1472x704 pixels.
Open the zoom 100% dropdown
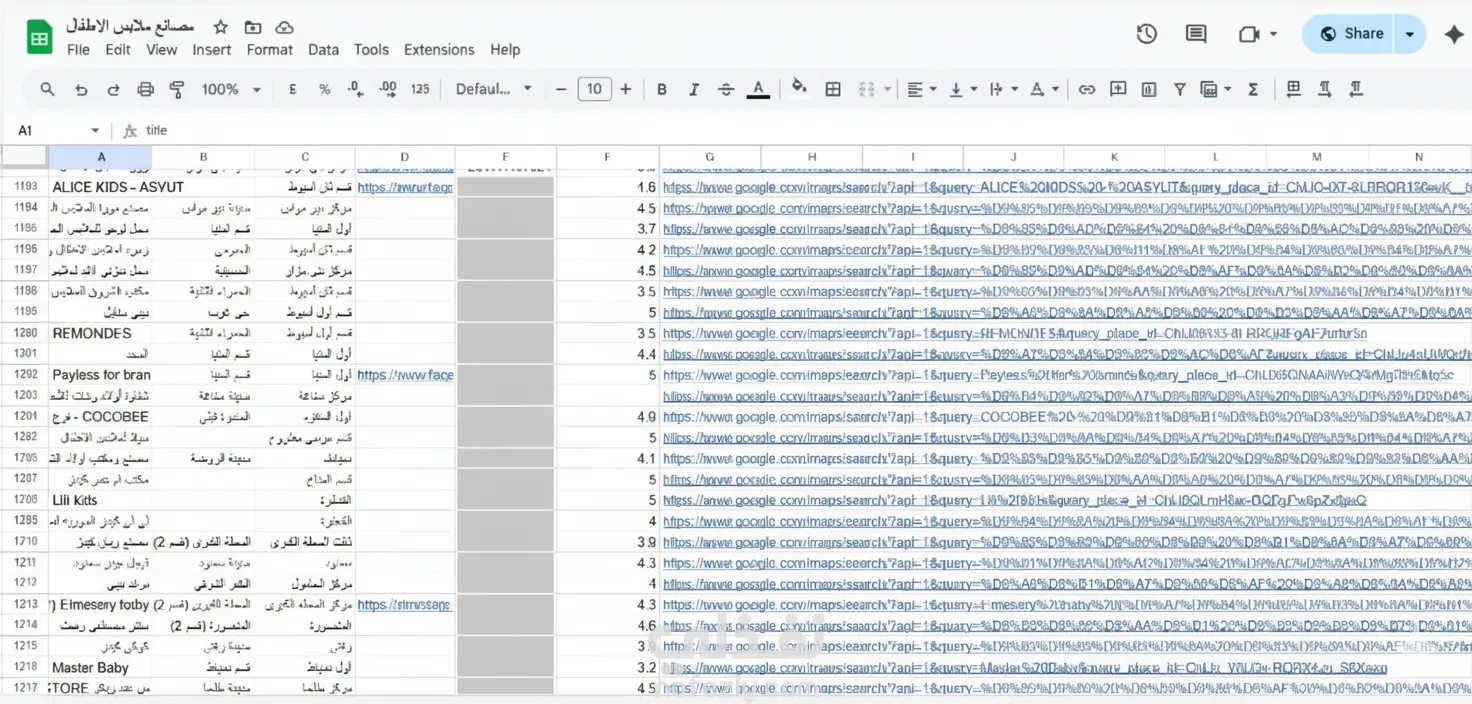pos(231,89)
